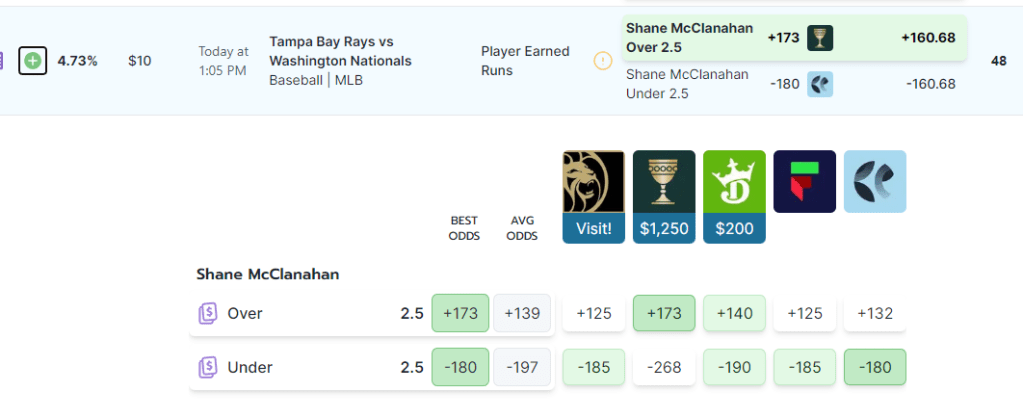Click the DraftKings crown sportsbook logo
This screenshot has width=1023, height=418.
[734, 182]
